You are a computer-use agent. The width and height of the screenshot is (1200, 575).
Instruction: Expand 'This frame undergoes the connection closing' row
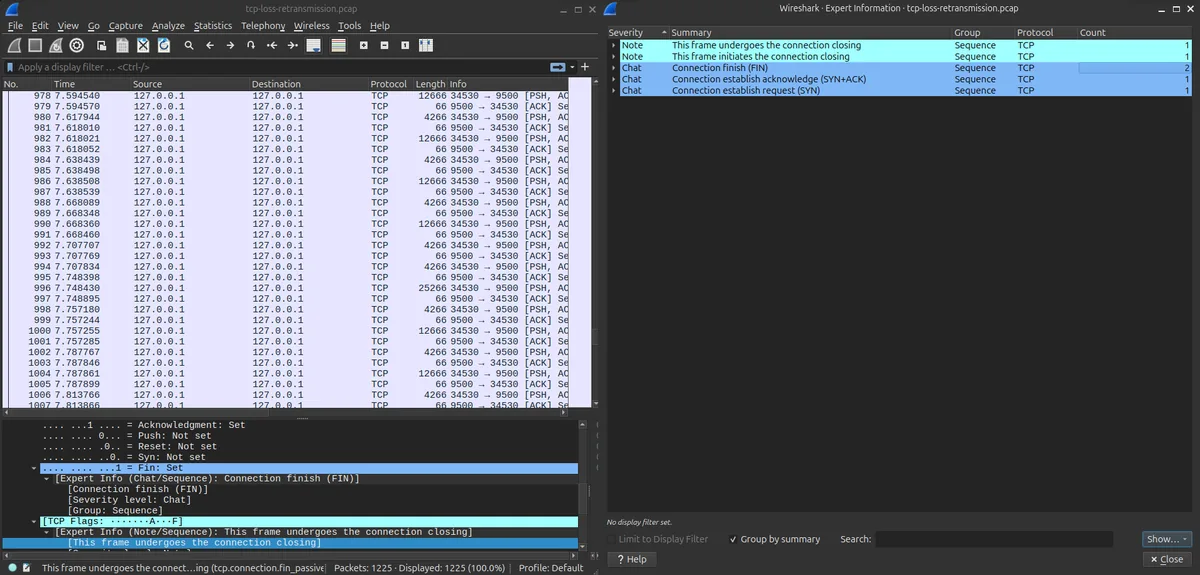pyautogui.click(x=614, y=45)
